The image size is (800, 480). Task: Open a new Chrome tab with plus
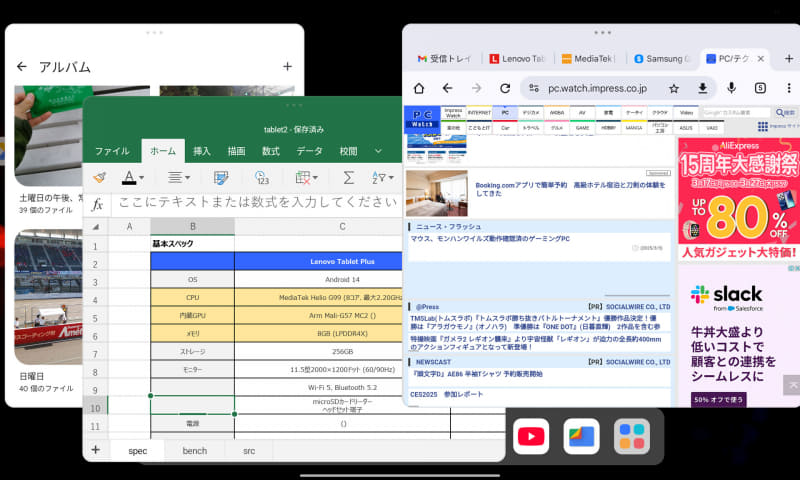789,59
